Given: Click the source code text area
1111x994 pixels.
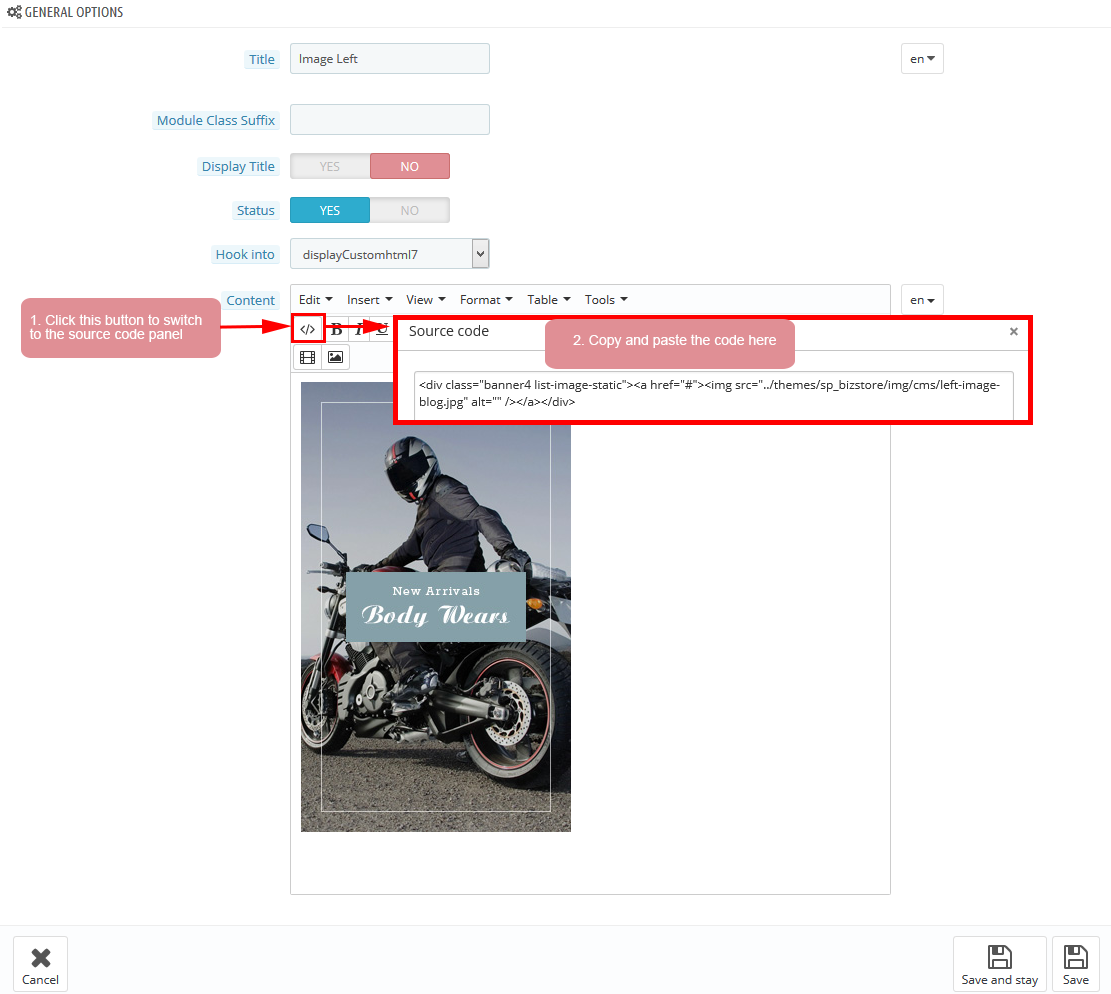Looking at the screenshot, I should 714,395.
